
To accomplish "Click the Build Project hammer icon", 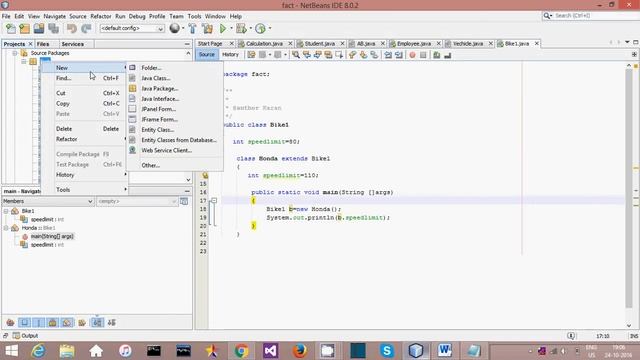I will 192,29.
